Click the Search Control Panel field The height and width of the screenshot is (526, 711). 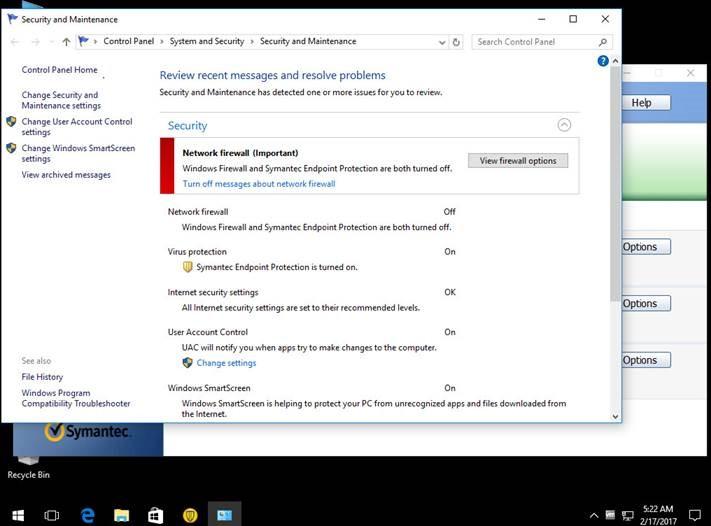[x=535, y=42]
